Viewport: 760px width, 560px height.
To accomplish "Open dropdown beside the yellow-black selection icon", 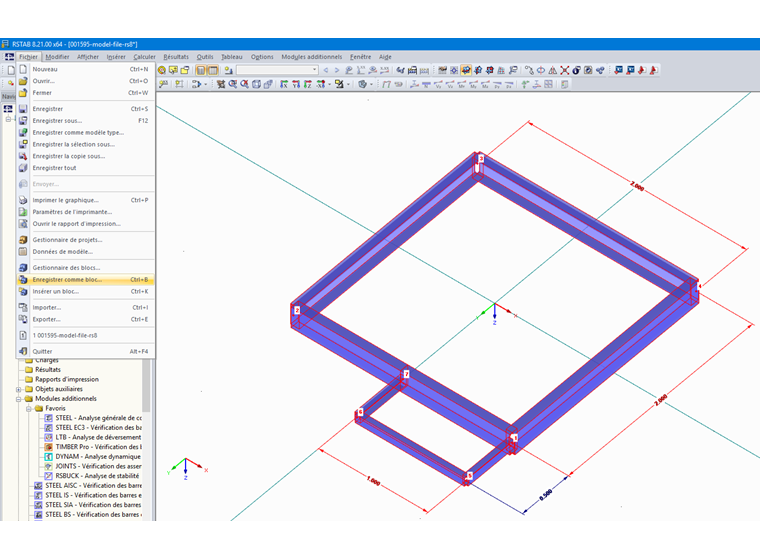I will (348, 84).
